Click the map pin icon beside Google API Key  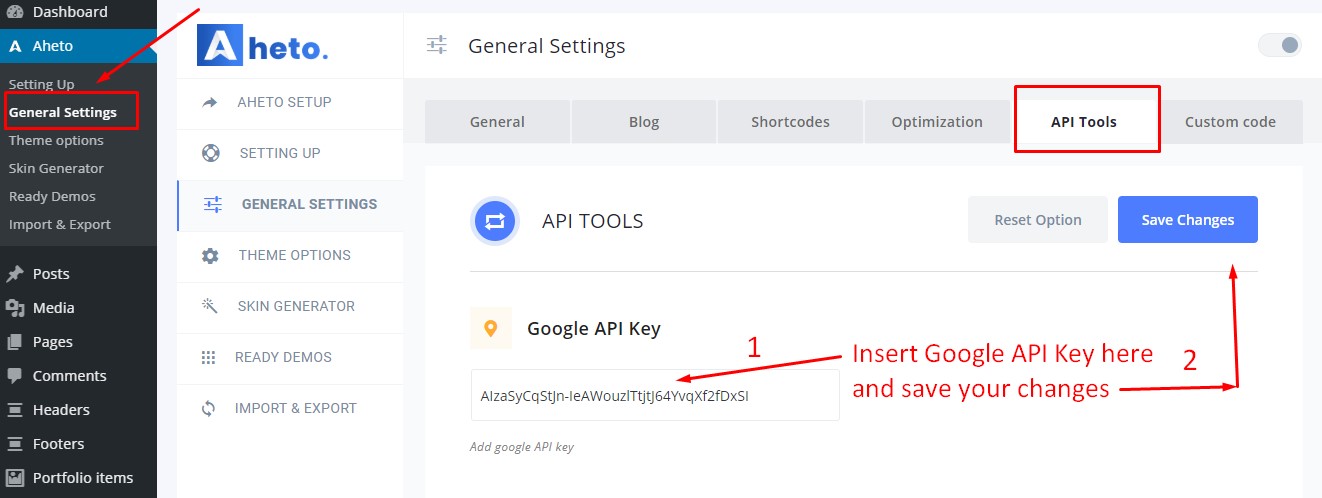491,328
